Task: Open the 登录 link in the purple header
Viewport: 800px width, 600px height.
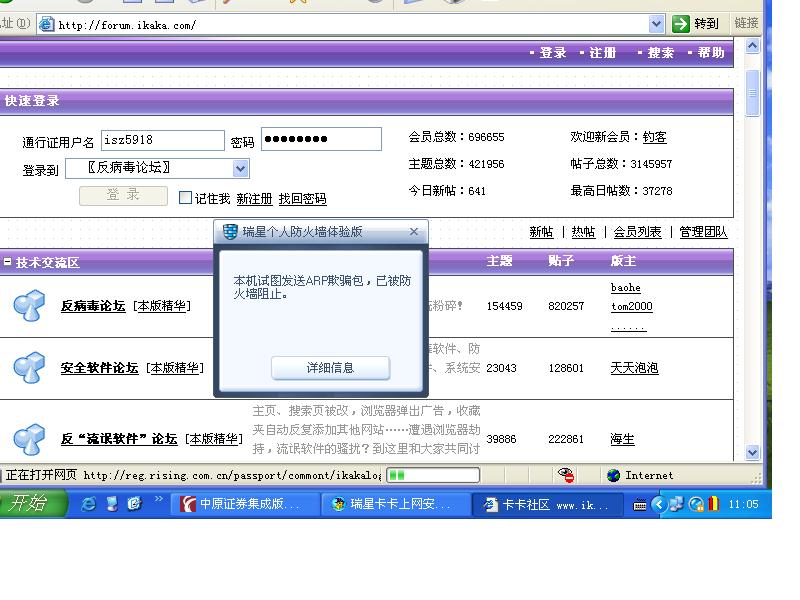Action: coord(553,53)
